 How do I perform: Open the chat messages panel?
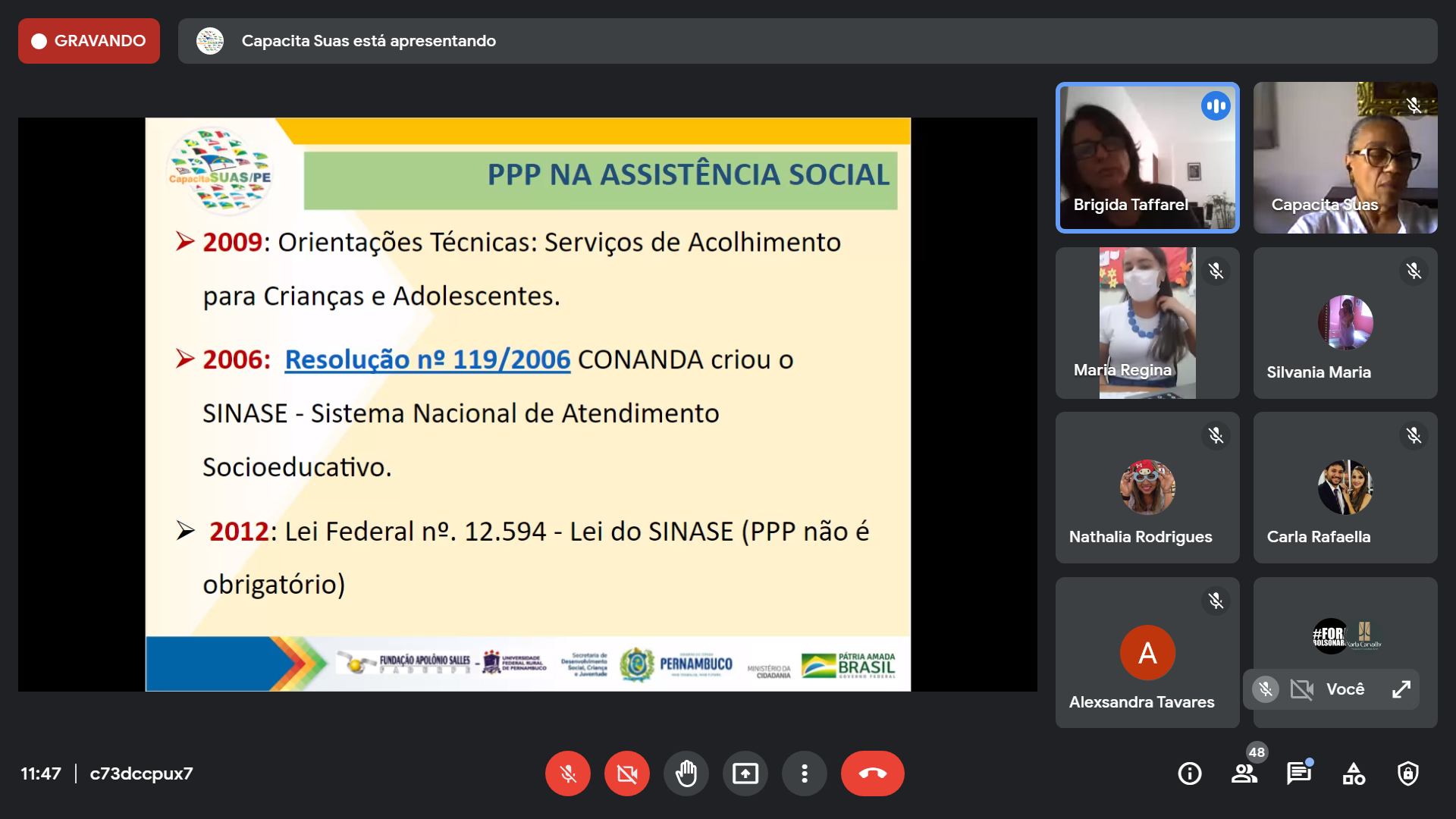pos(1298,773)
